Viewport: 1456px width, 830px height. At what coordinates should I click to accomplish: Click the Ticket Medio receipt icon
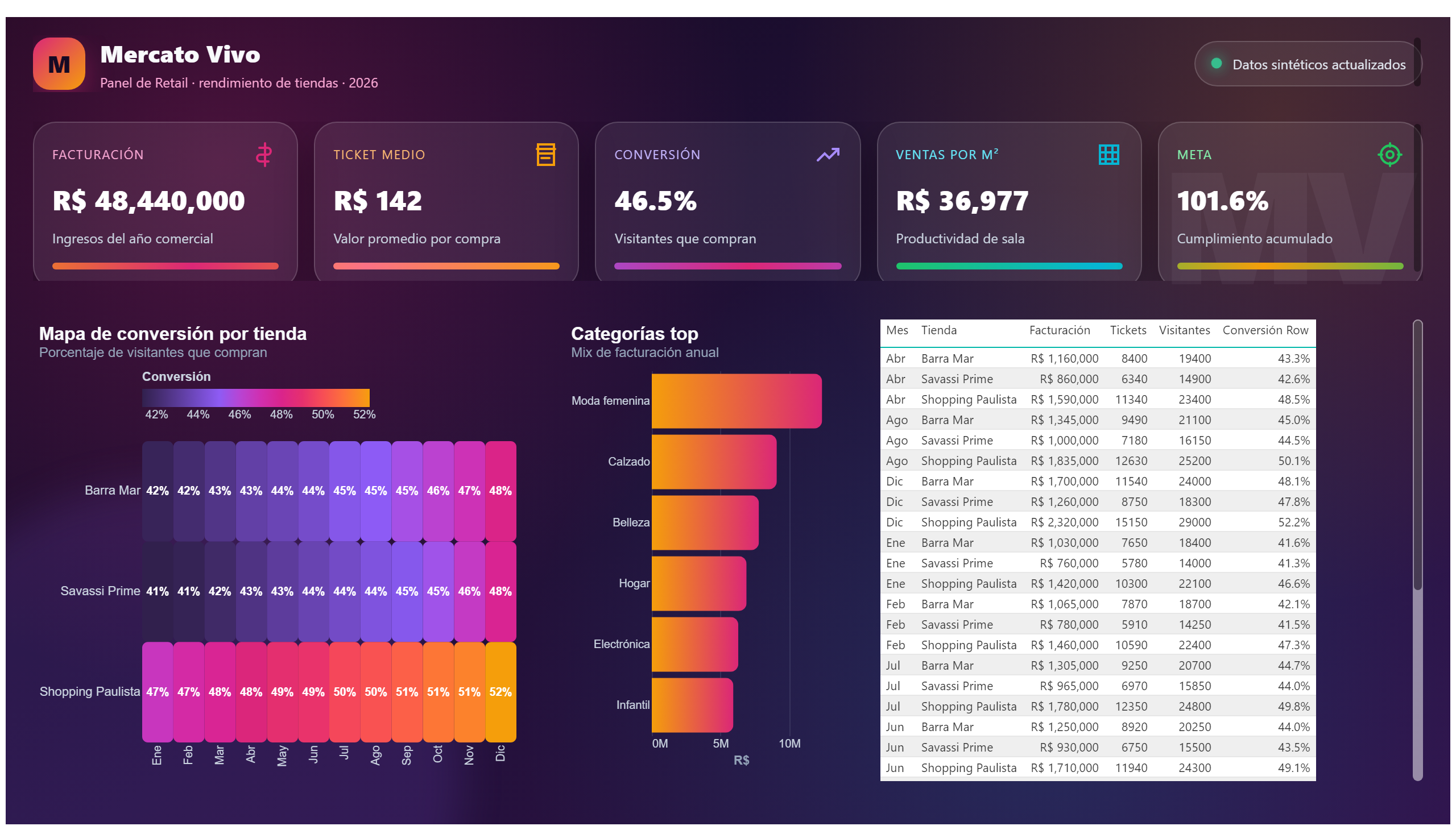pos(545,155)
